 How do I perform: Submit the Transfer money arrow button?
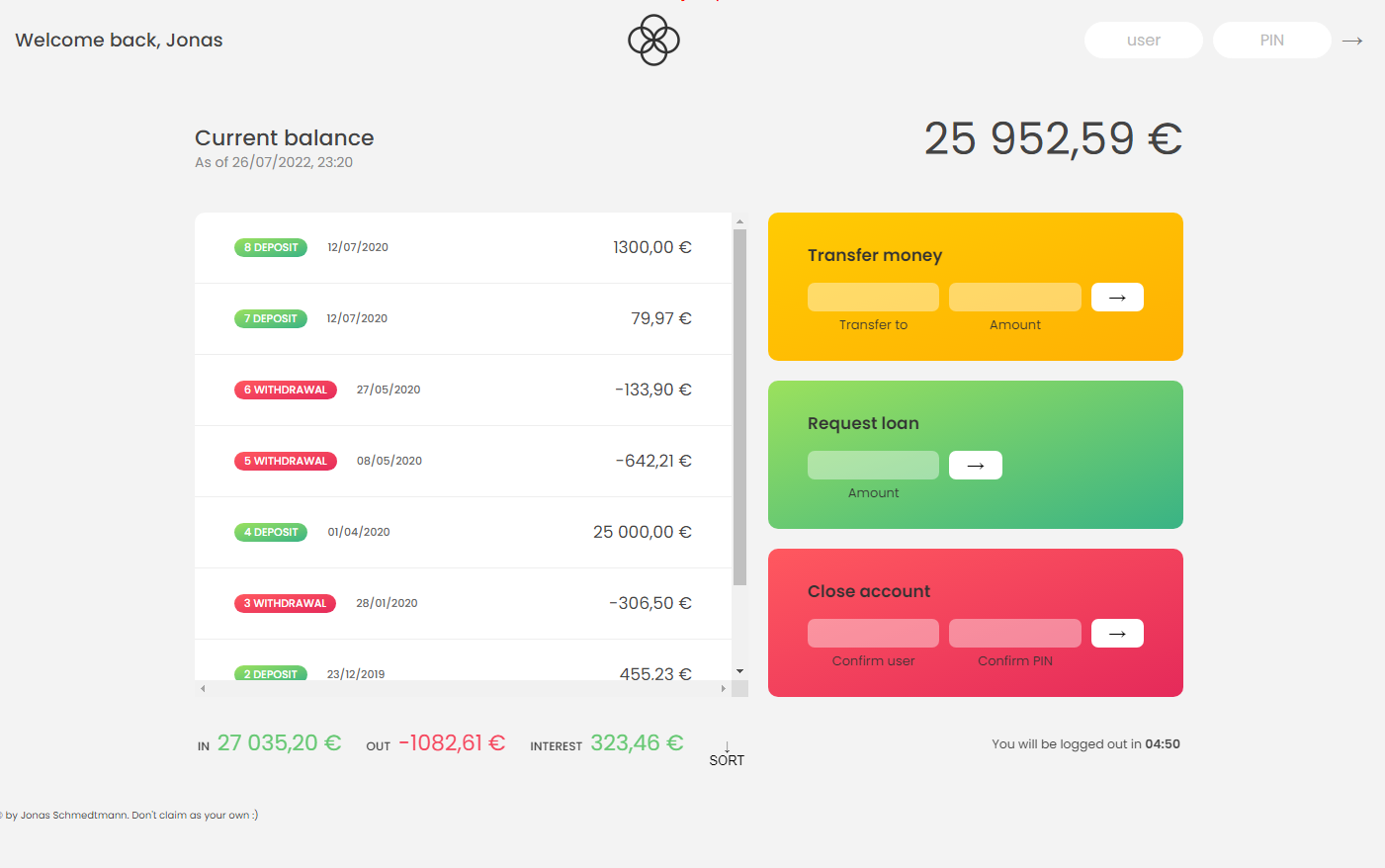point(1117,298)
